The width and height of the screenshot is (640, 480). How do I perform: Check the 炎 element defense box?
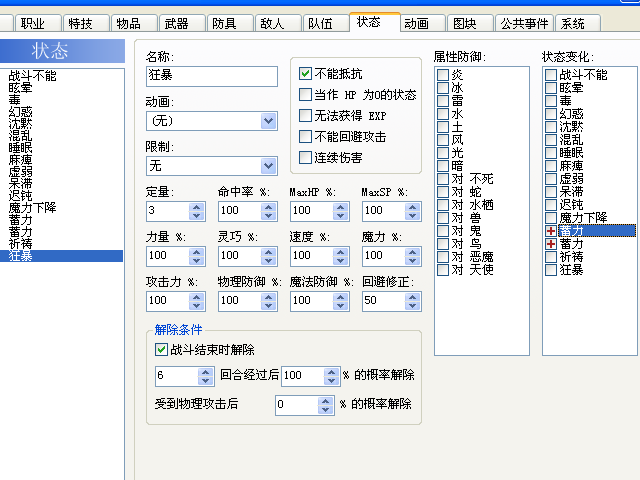coord(443,75)
